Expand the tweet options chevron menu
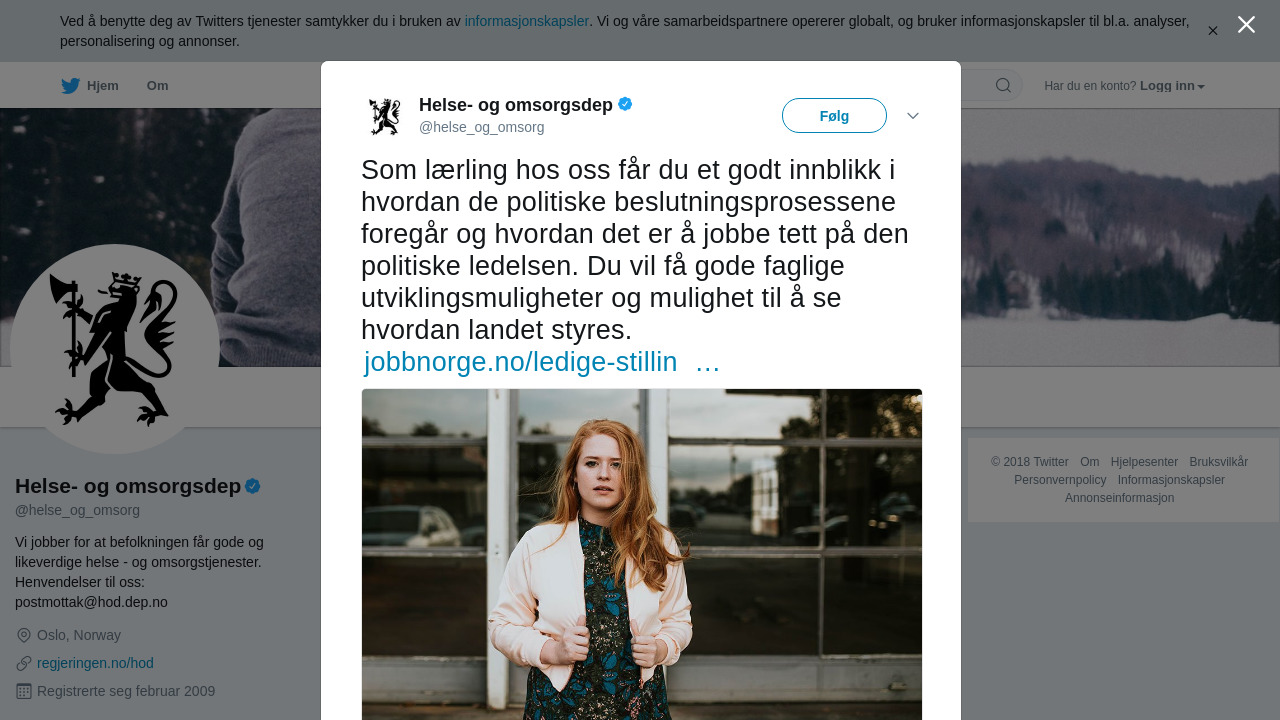Screen dimensions: 1280x720 pos(913,116)
